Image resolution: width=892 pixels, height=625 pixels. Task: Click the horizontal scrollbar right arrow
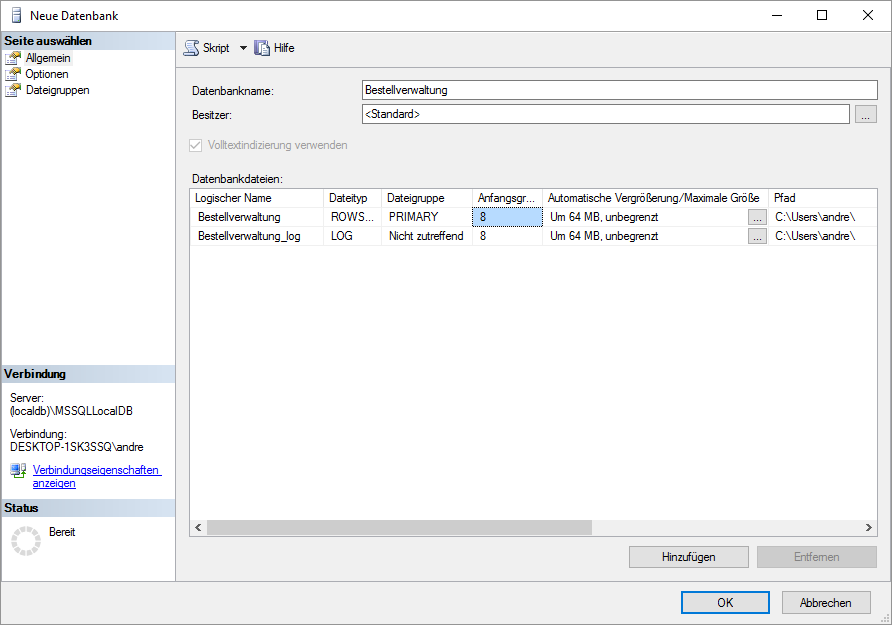coord(870,527)
